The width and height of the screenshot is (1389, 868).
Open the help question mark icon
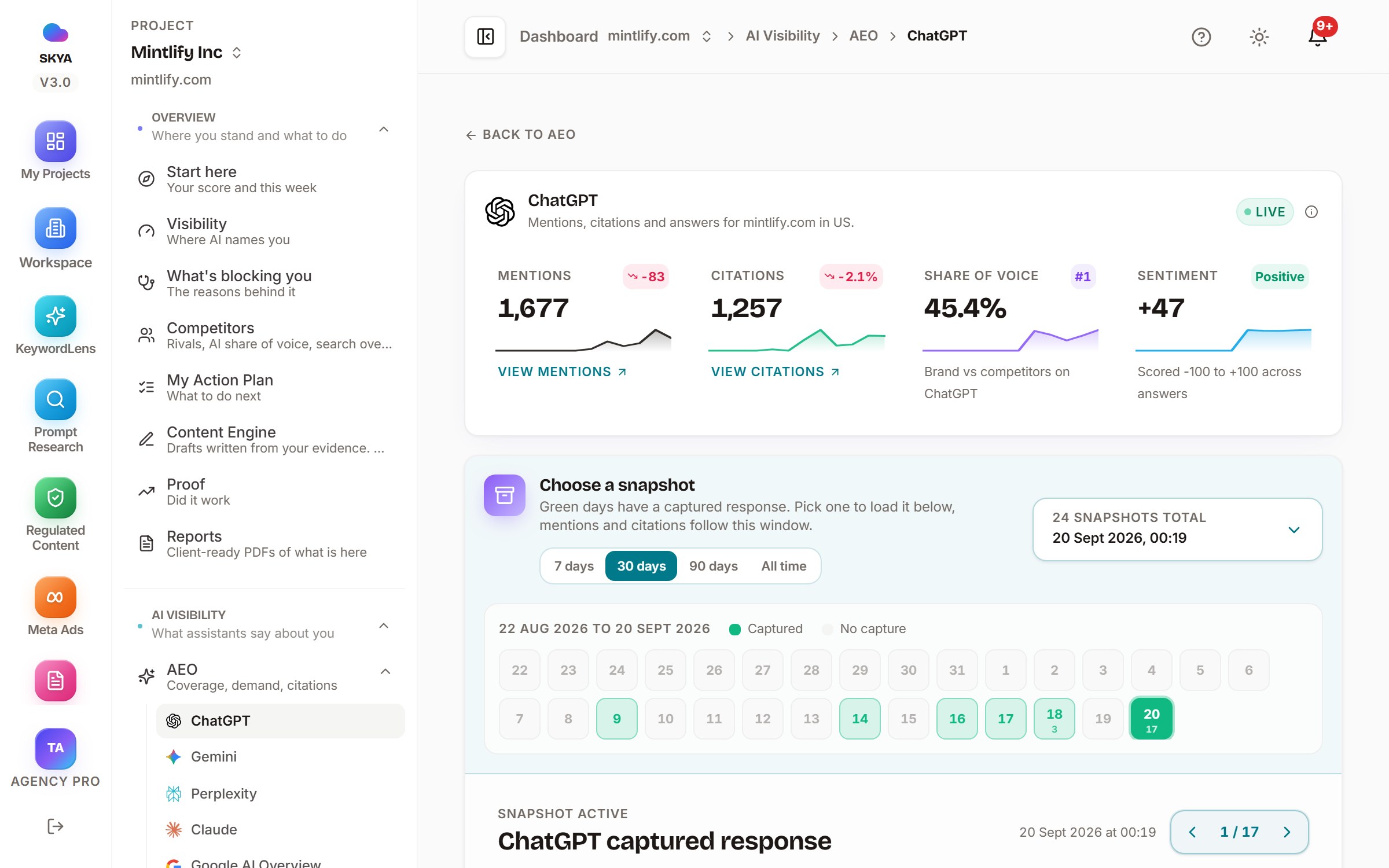[1201, 37]
